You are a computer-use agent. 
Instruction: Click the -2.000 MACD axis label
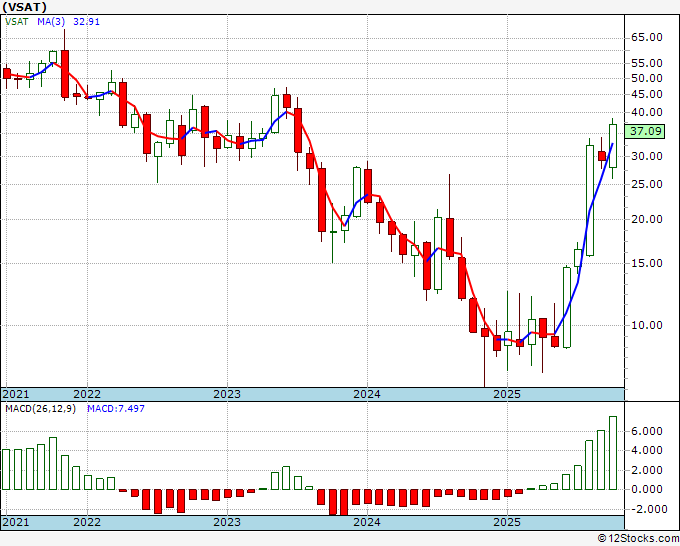point(647,509)
